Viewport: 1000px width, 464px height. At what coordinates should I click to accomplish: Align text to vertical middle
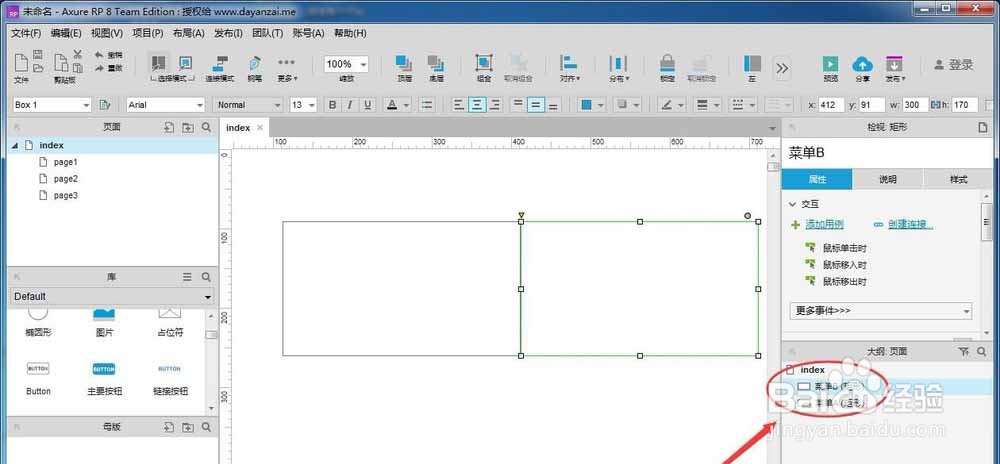click(536, 105)
